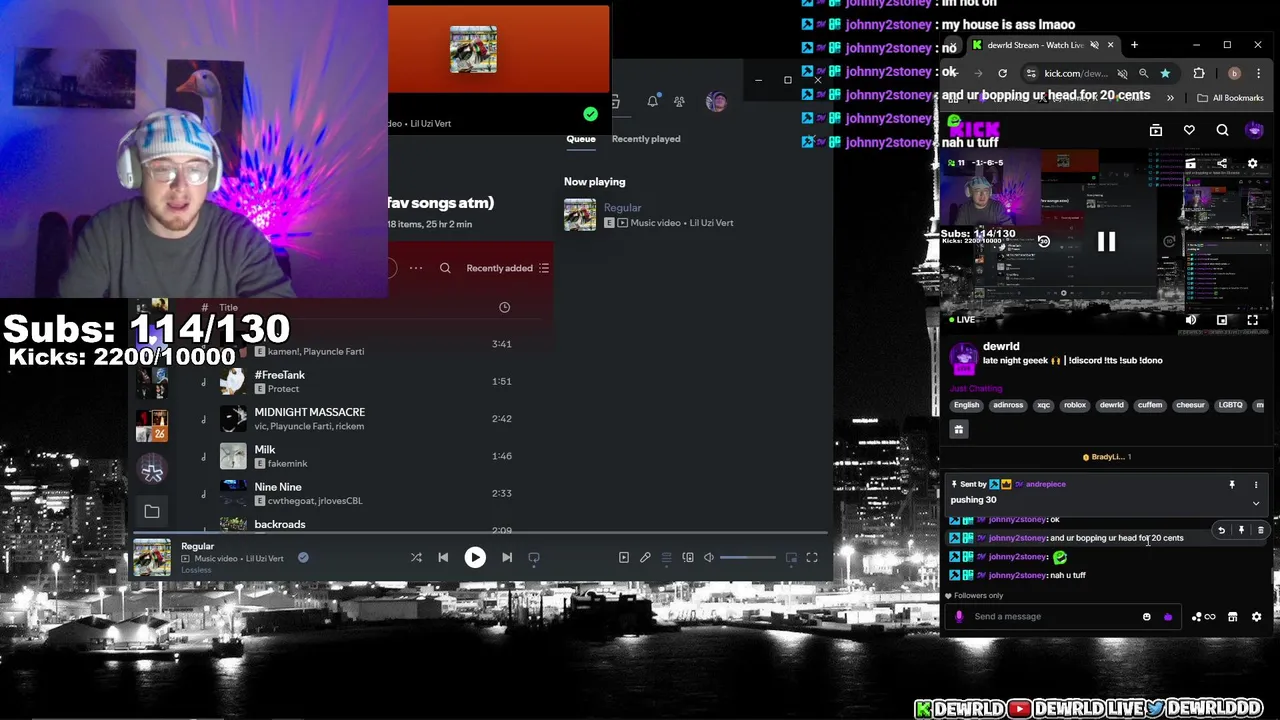The width and height of the screenshot is (1280, 720).
Task: Switch to the Queue tab in Spotify
Action: [581, 139]
